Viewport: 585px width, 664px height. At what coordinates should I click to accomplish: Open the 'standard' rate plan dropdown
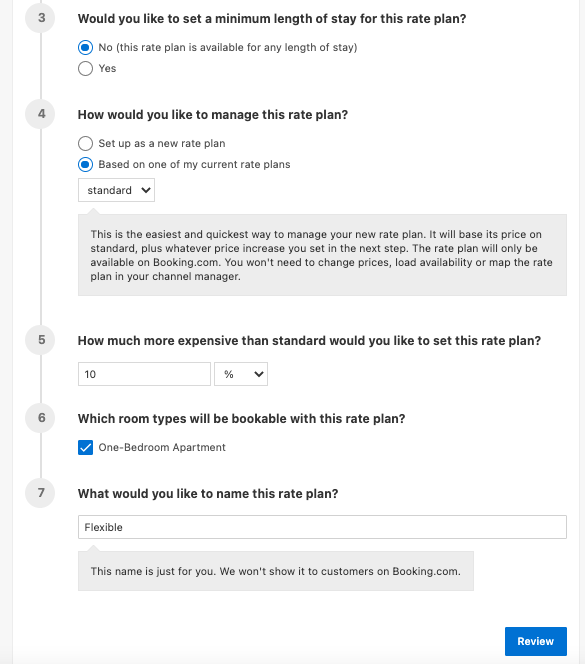116,190
